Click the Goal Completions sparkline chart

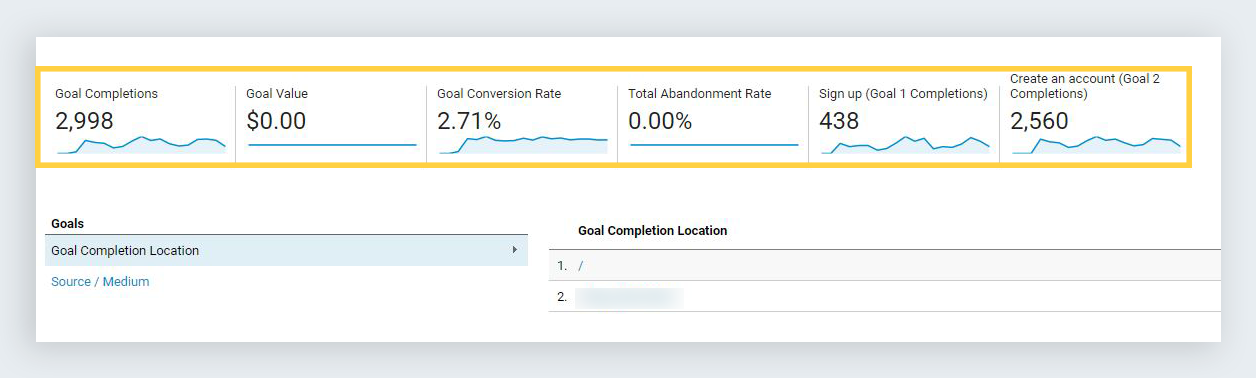point(141,146)
